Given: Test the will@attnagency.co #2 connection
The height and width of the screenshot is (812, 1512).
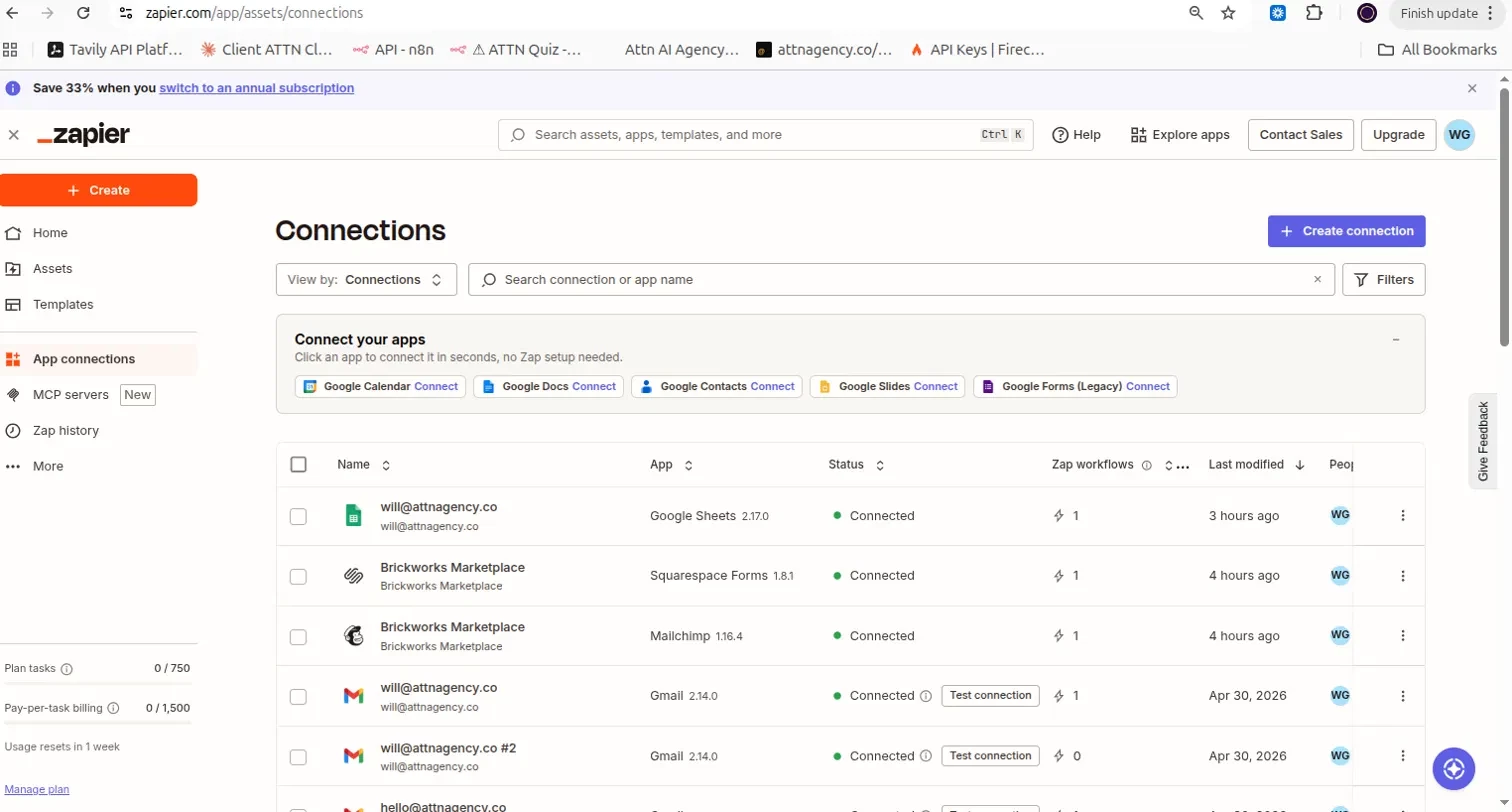Looking at the screenshot, I should click(990, 756).
